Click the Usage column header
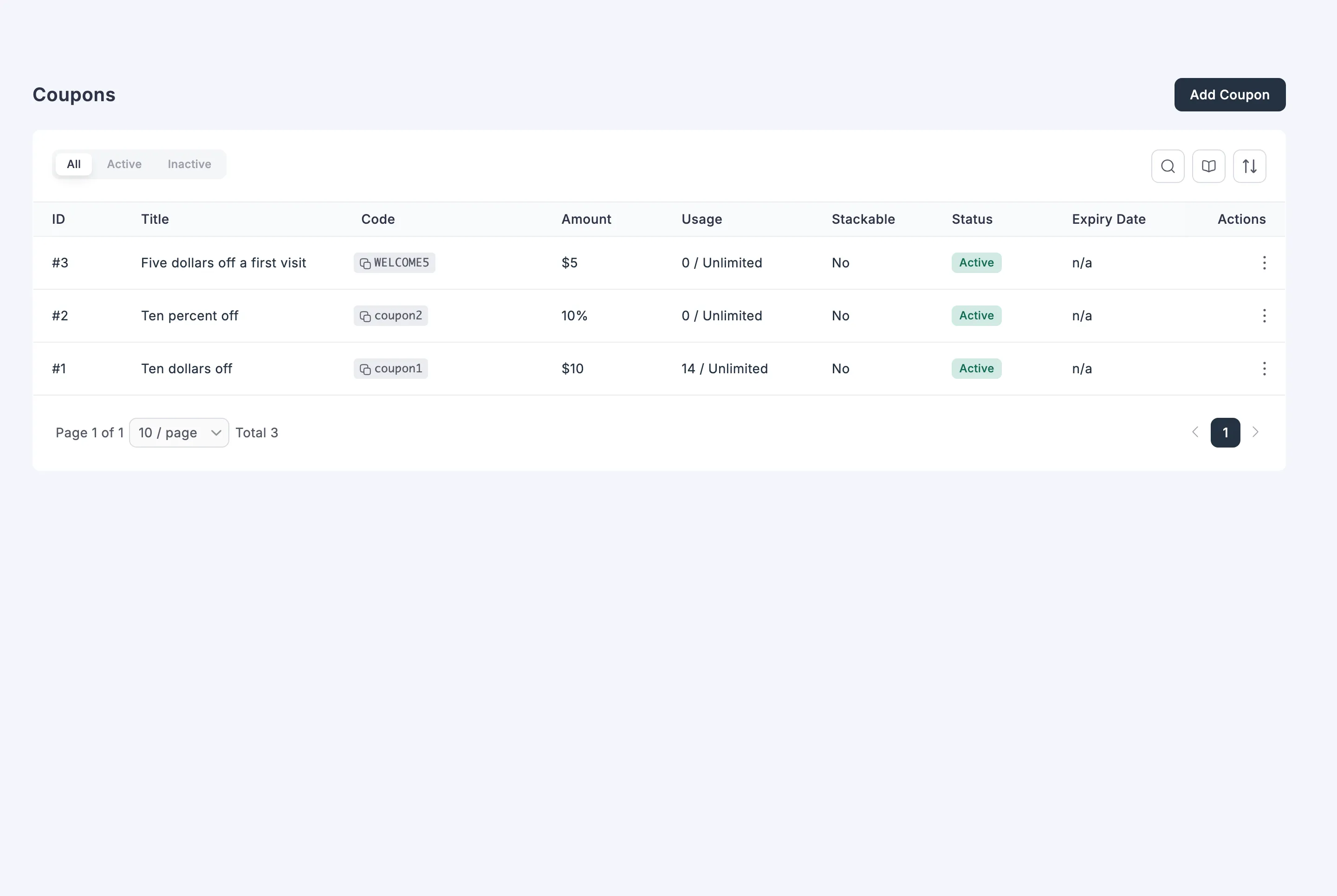This screenshot has width=1337, height=896. pos(701,220)
